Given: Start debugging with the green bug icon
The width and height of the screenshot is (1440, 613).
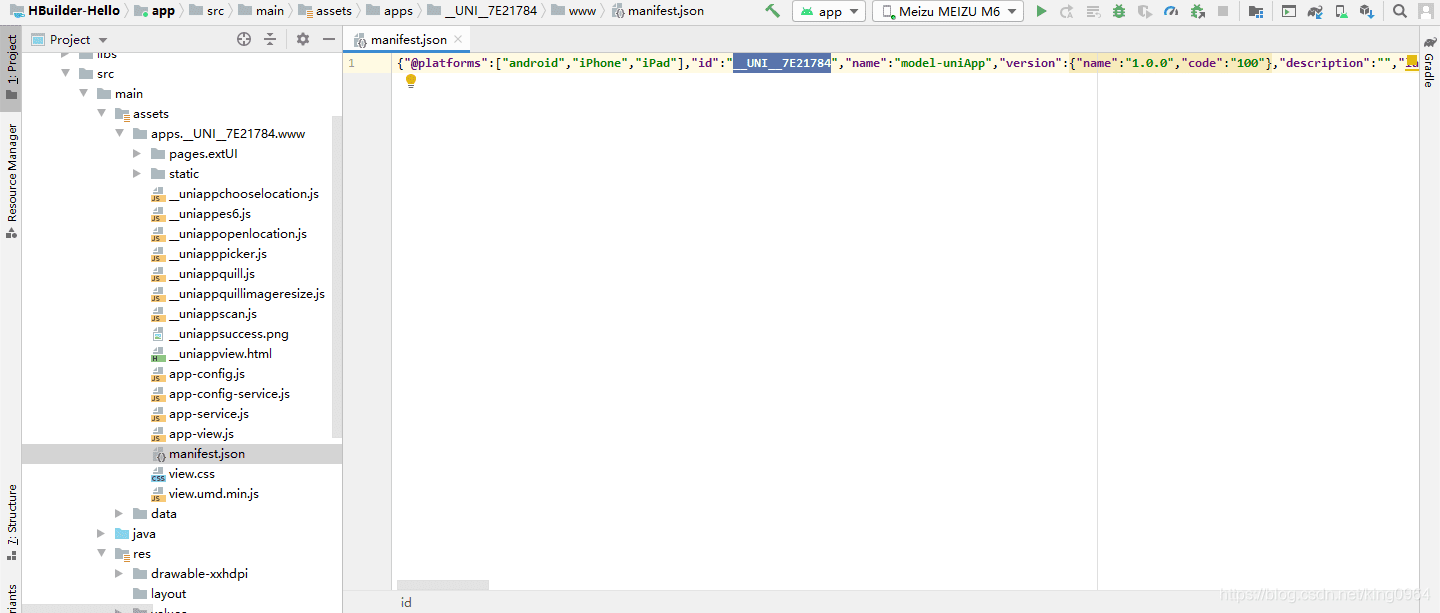Looking at the screenshot, I should point(1119,11).
